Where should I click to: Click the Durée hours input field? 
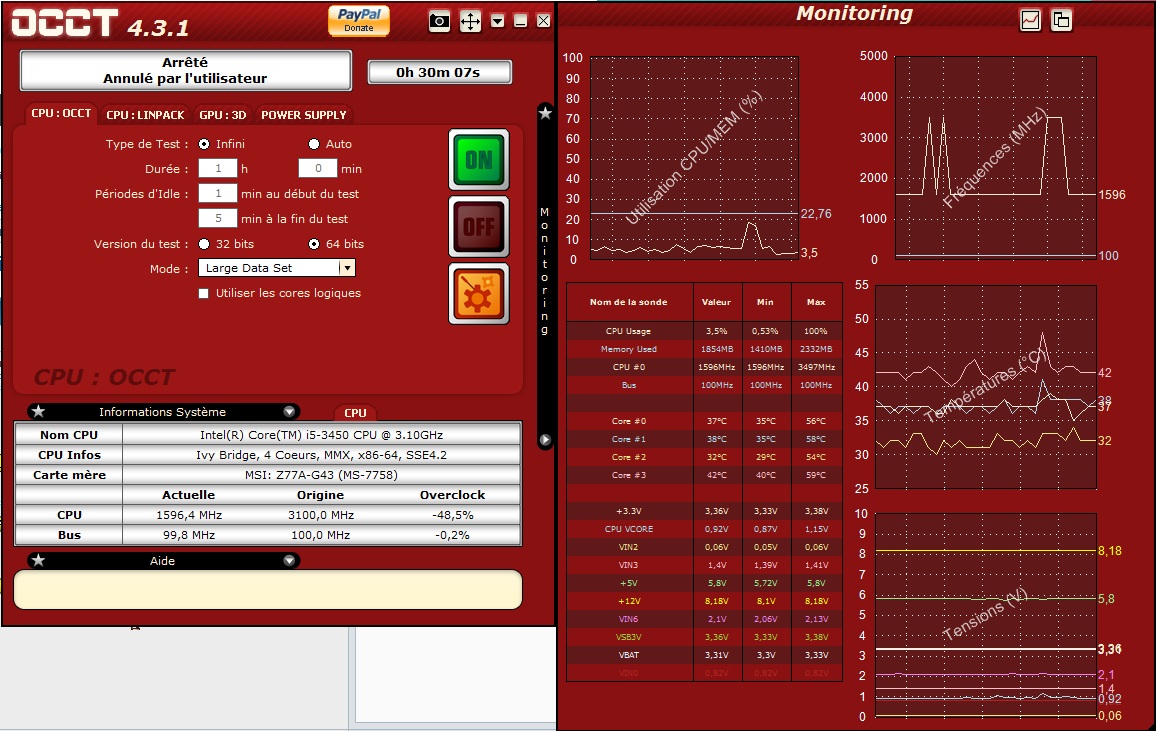click(218, 169)
